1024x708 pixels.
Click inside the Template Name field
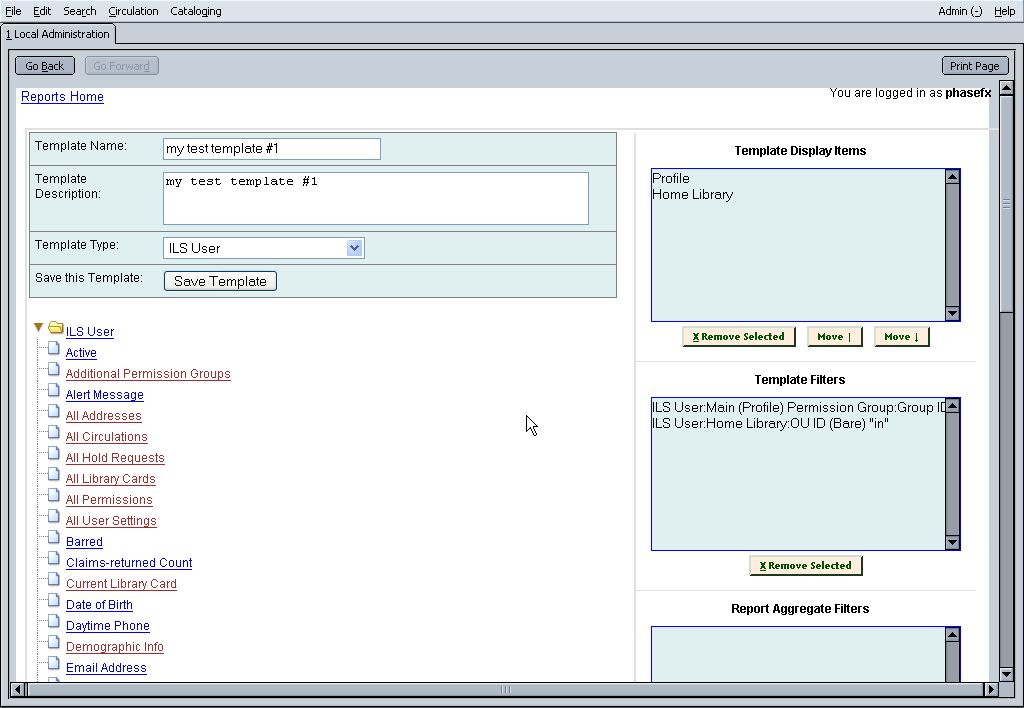[x=272, y=149]
